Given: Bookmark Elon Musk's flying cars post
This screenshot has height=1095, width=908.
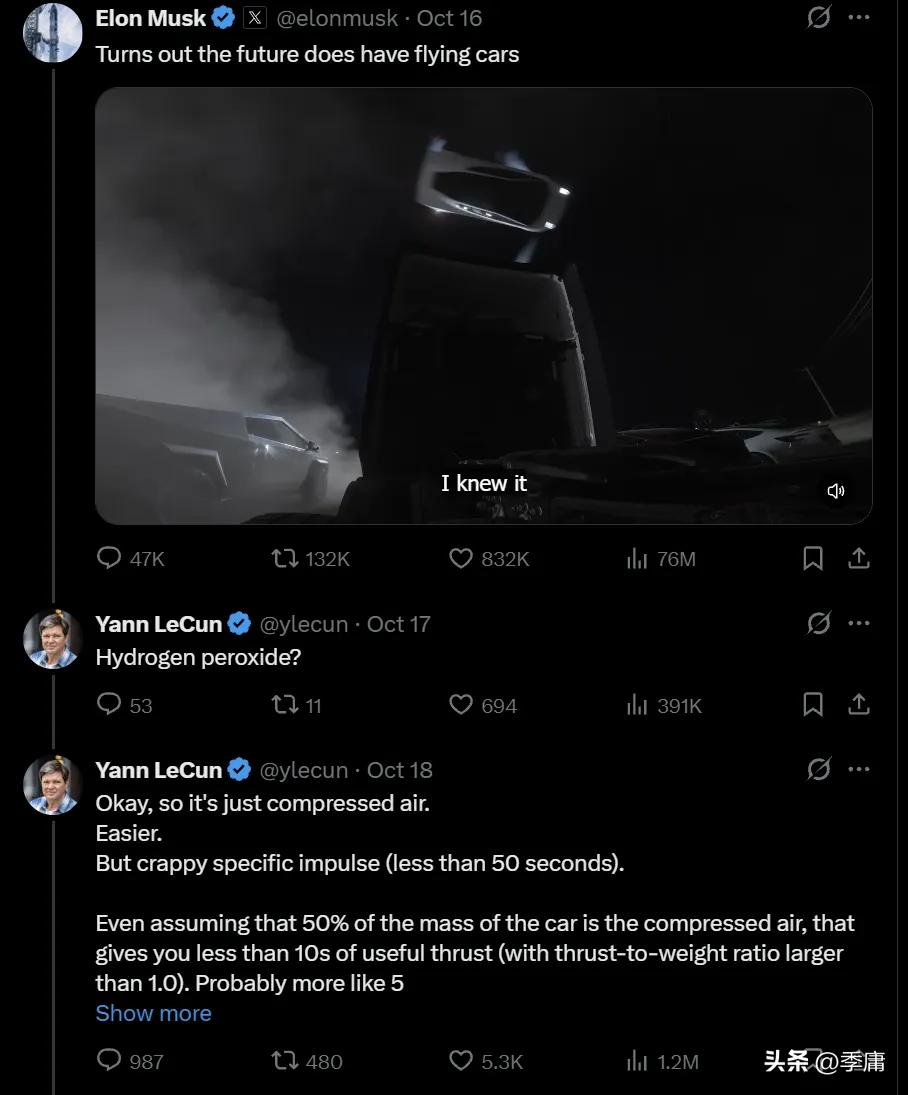Looking at the screenshot, I should [x=813, y=559].
